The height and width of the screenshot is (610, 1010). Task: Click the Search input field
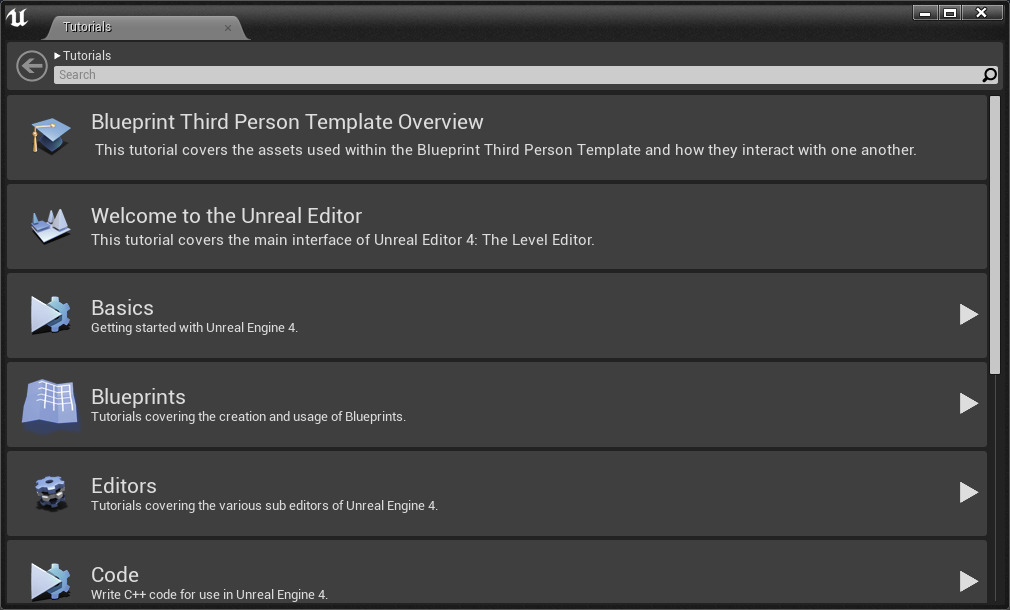526,75
